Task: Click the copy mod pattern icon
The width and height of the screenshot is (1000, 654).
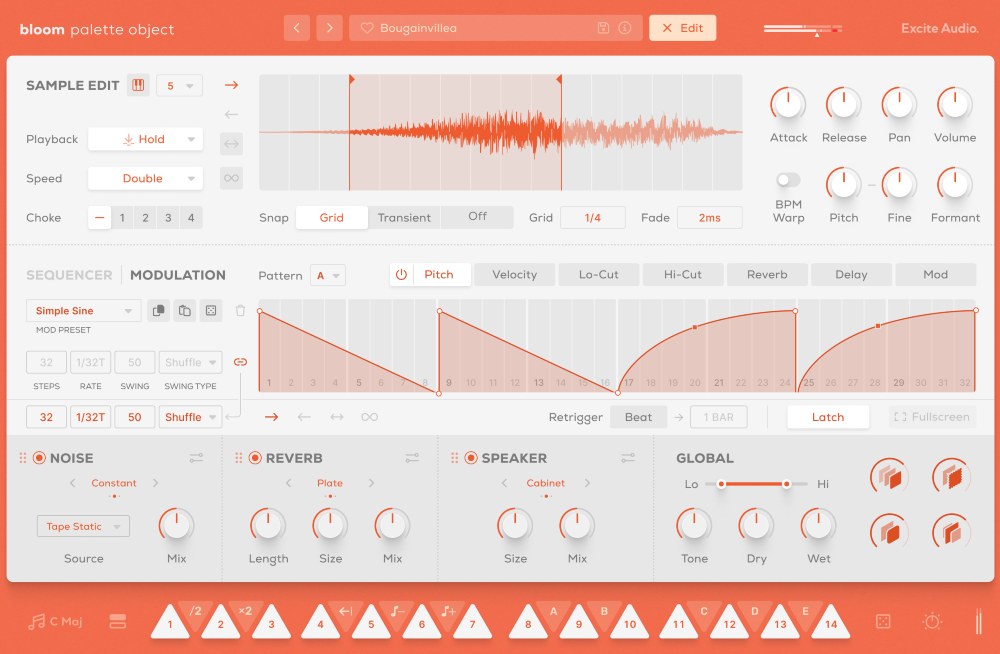Action: pyautogui.click(x=157, y=310)
